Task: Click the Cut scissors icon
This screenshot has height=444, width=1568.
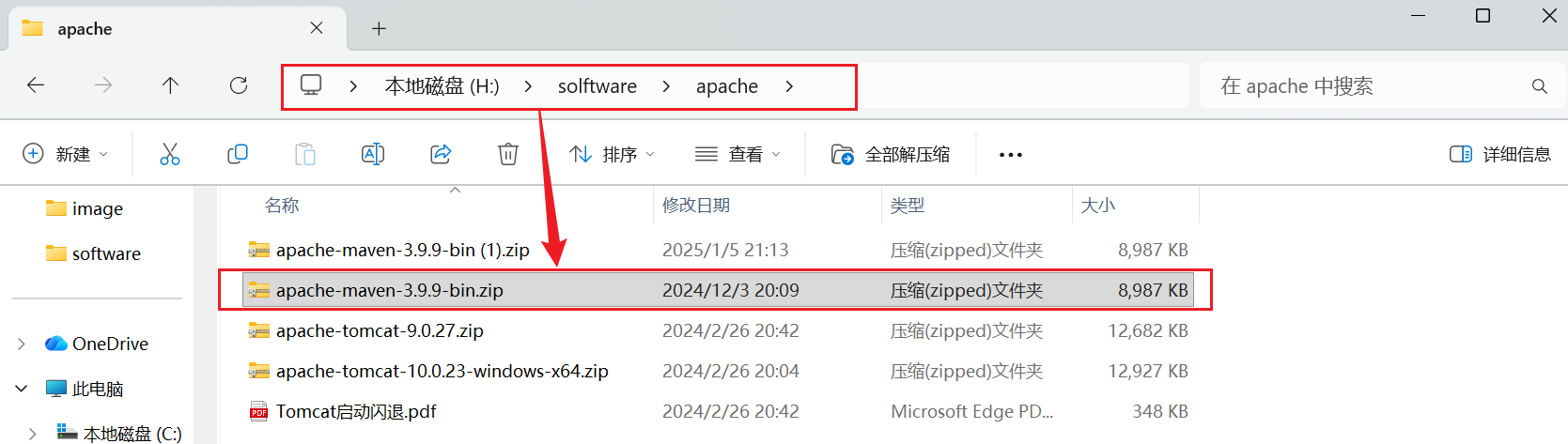Action: (x=170, y=154)
